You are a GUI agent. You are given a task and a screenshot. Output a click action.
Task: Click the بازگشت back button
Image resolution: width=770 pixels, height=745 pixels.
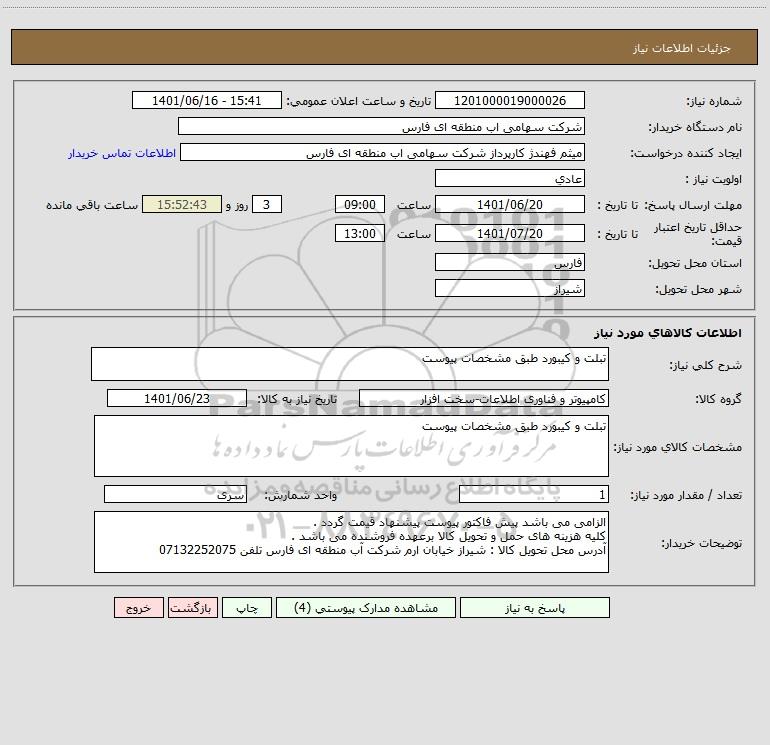[192, 607]
